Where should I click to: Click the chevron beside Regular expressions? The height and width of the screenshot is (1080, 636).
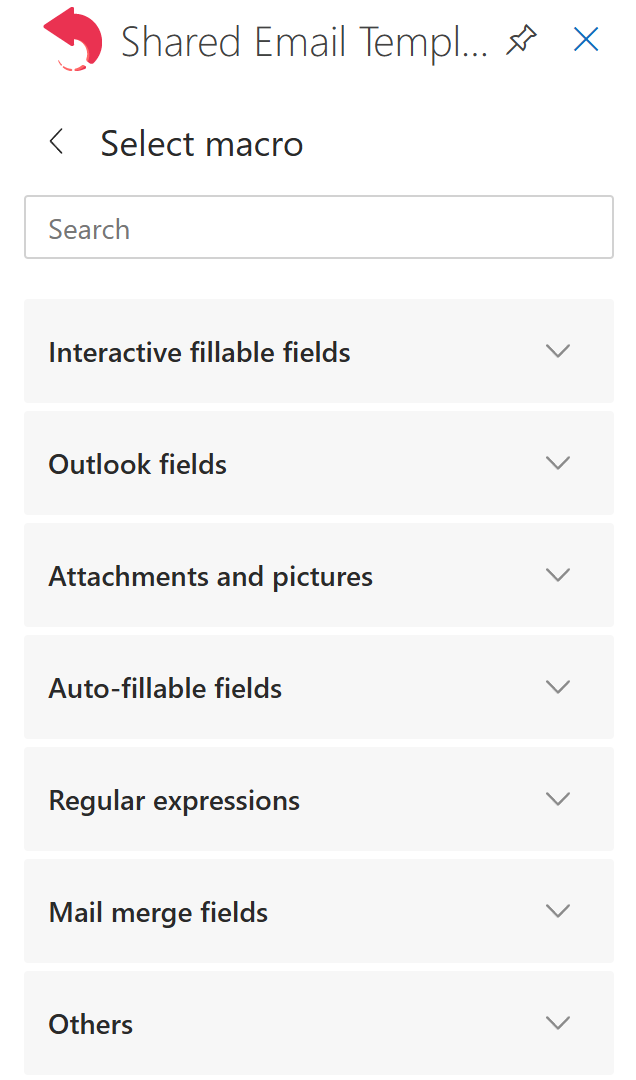pyautogui.click(x=557, y=799)
